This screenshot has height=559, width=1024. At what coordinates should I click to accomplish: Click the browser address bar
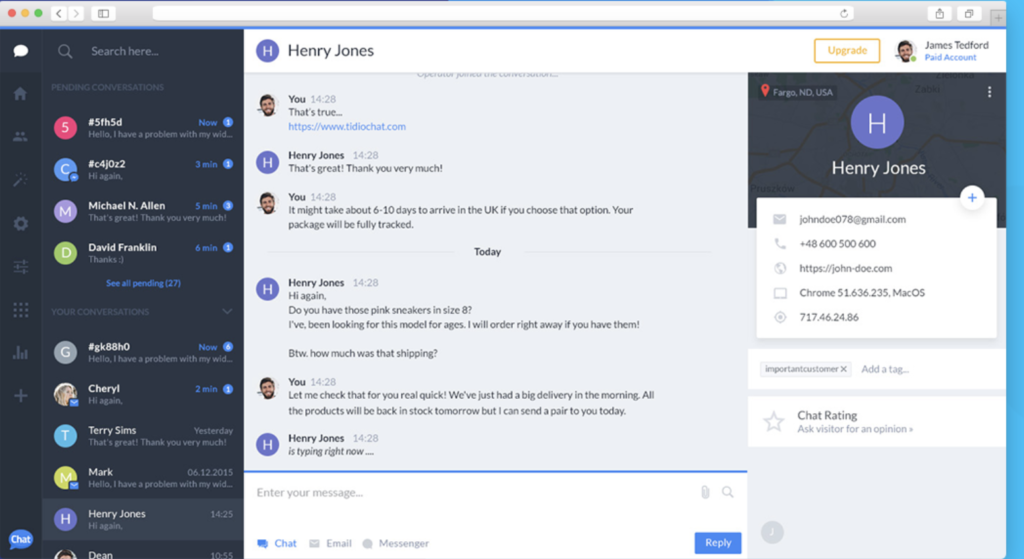[503, 13]
